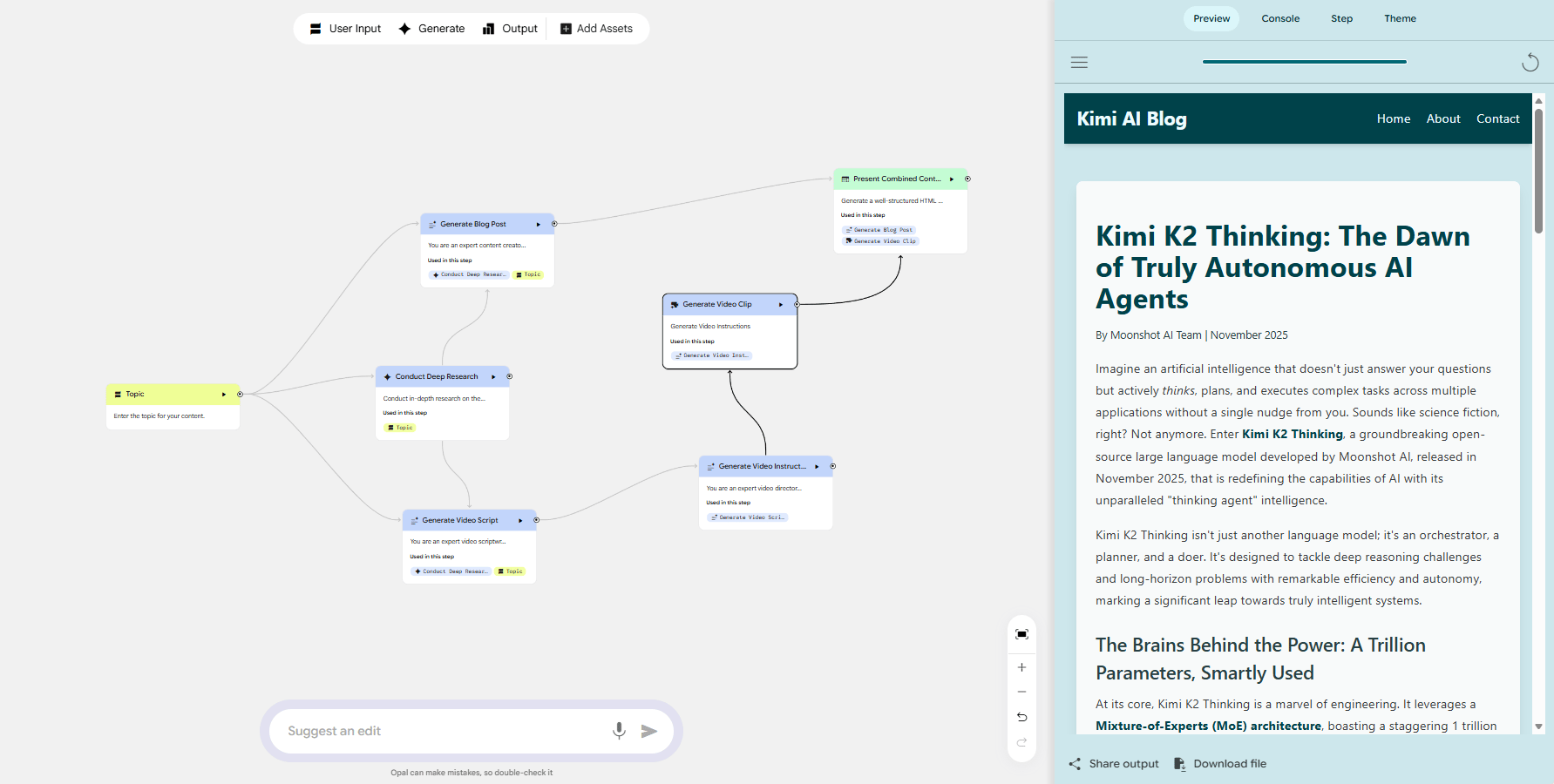Click the Present Combined Cont... output port
This screenshot has width=1554, height=784.
[967, 179]
